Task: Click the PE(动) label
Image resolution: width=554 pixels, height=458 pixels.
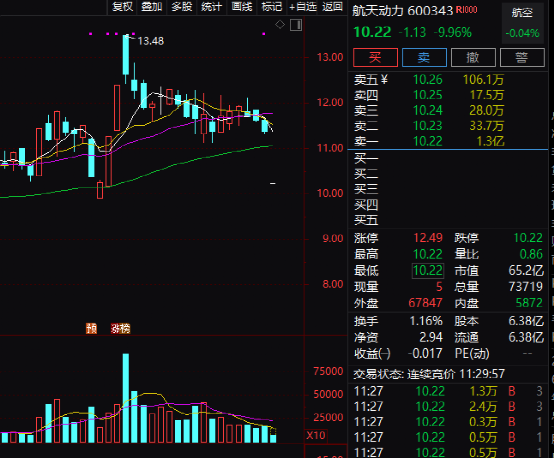Action: click(x=472, y=353)
